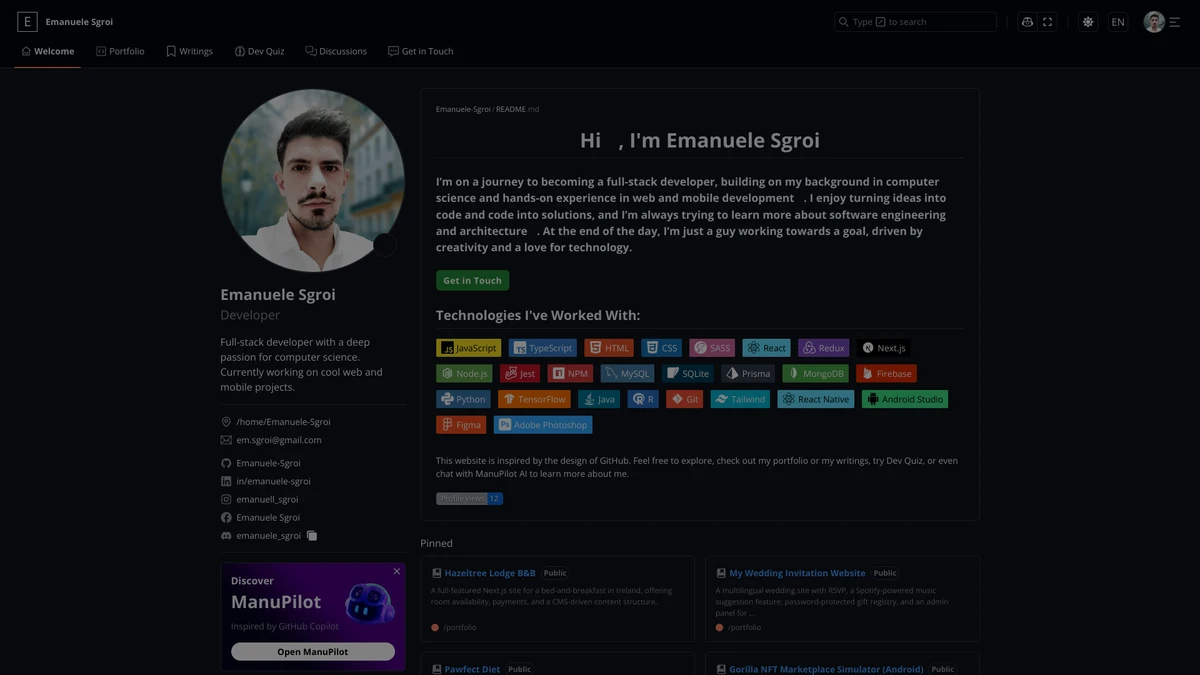Image resolution: width=1200 pixels, height=675 pixels.
Task: Toggle fullscreen mode icon in header
Action: click(x=1047, y=22)
